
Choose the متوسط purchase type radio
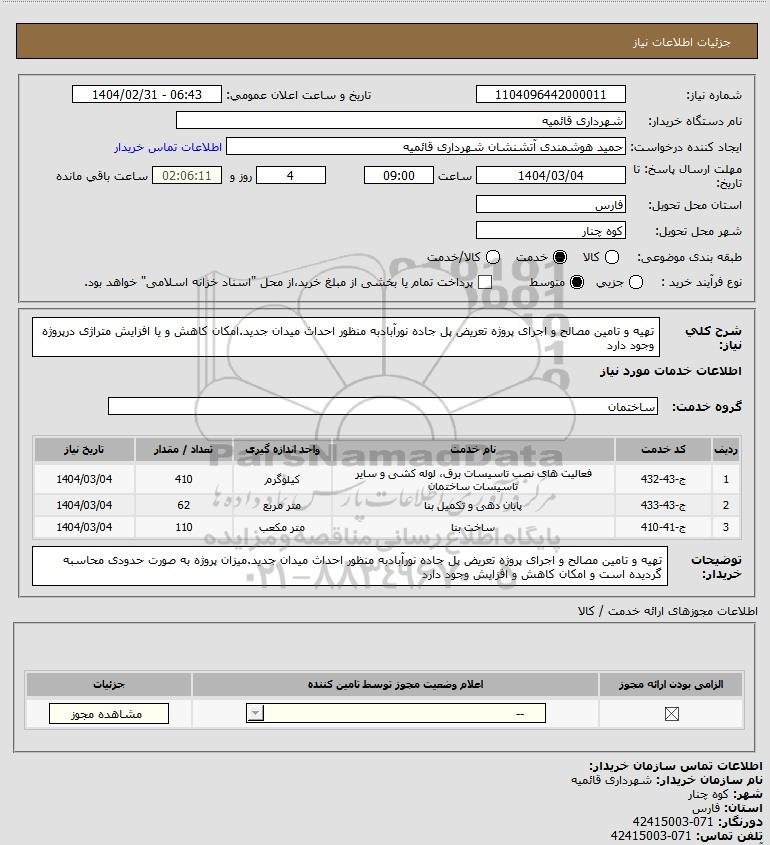point(577,282)
